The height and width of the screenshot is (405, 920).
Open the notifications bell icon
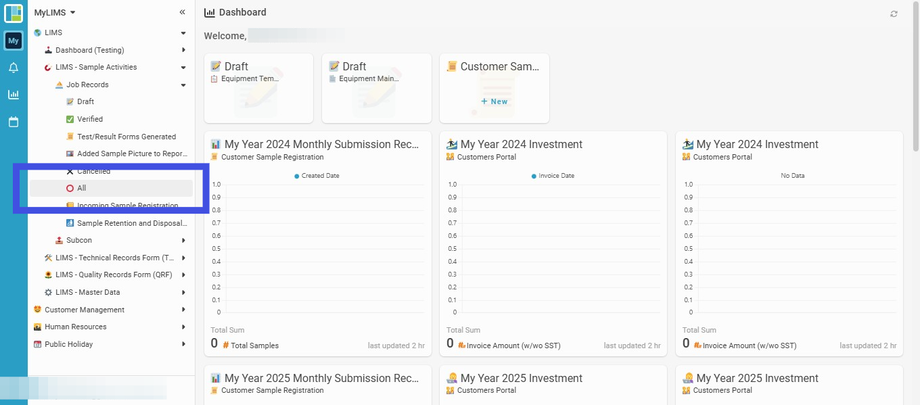(13, 68)
